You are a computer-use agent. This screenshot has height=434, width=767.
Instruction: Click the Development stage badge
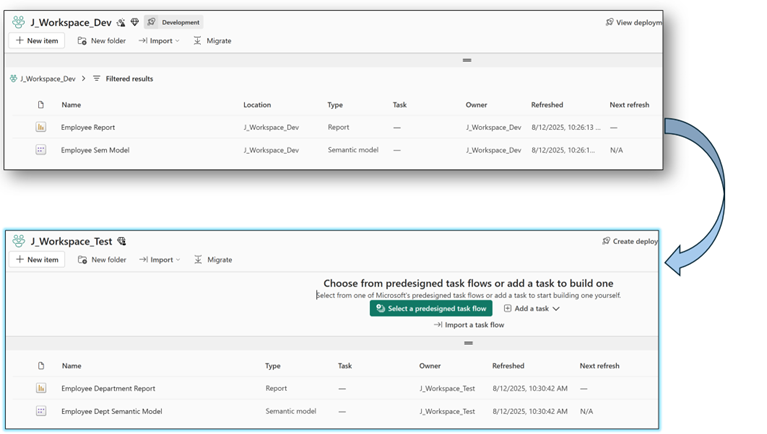(174, 22)
